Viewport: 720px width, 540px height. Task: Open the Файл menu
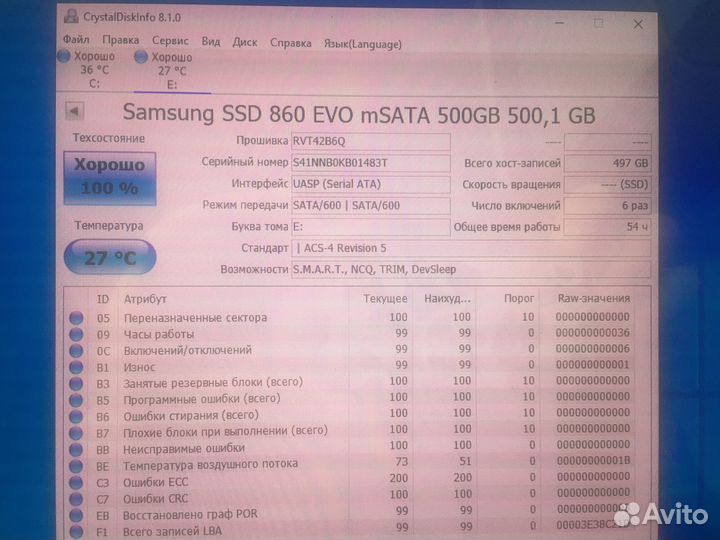(x=76, y=40)
